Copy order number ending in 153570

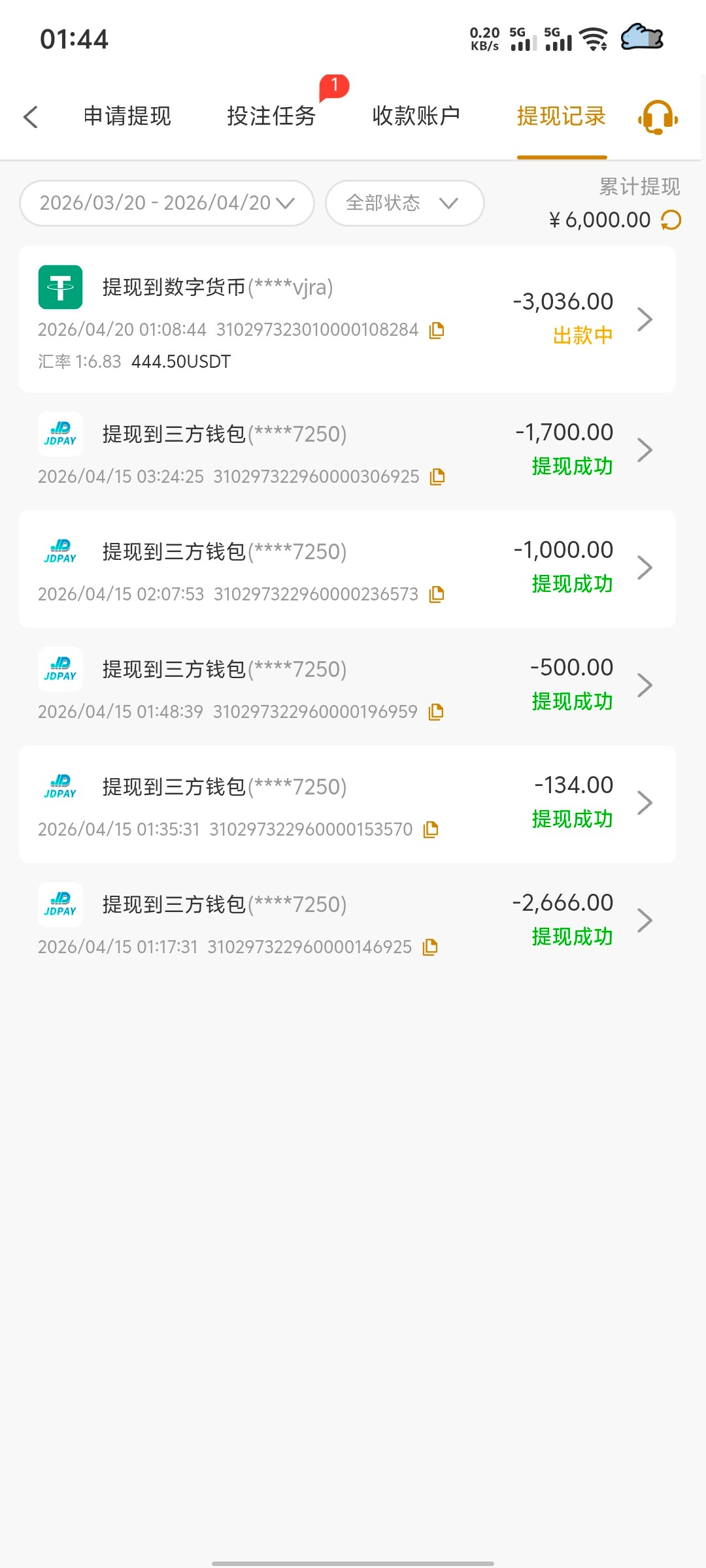pyautogui.click(x=431, y=830)
